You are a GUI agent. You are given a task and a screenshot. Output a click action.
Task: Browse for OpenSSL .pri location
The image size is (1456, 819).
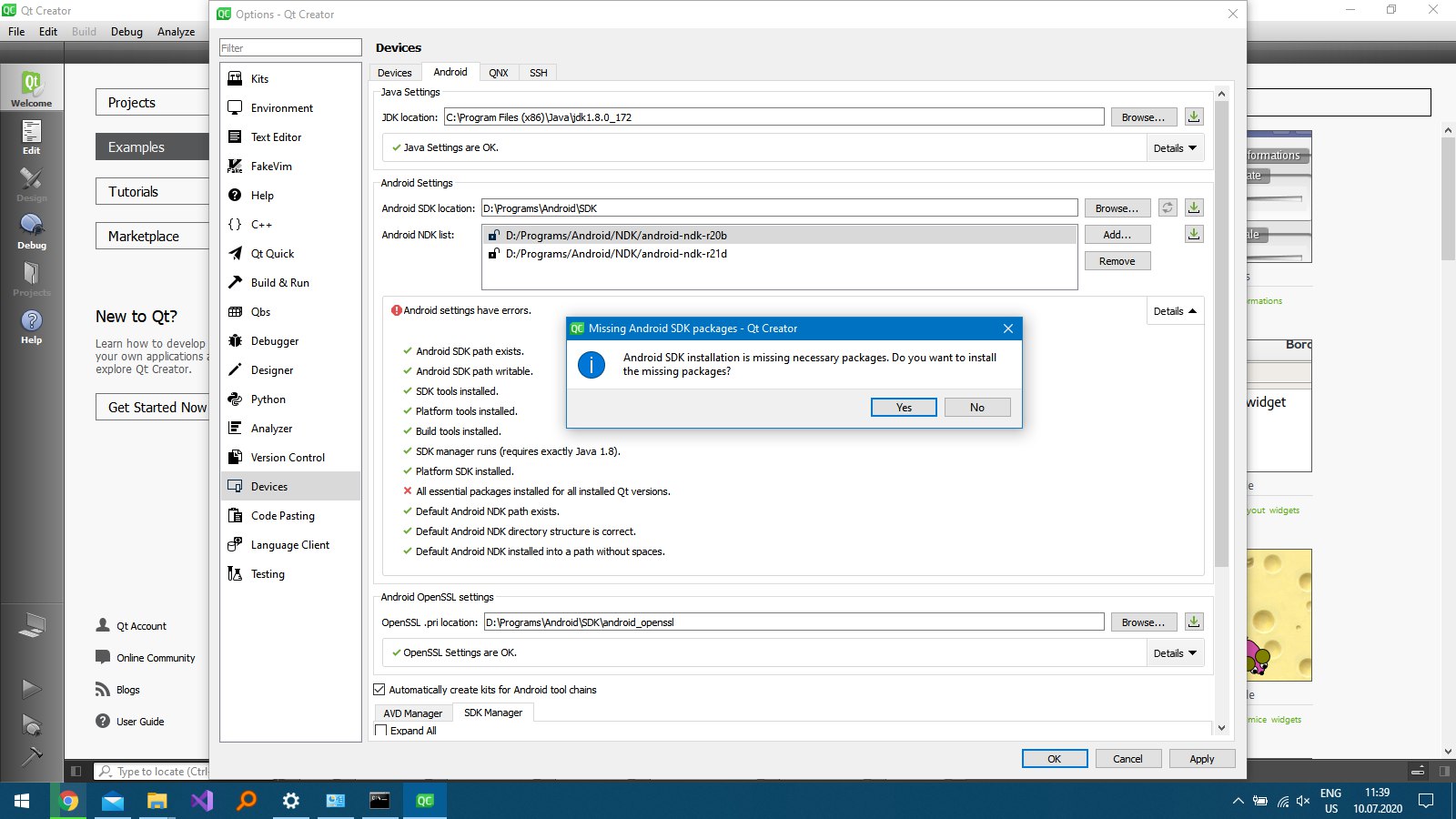point(1143,622)
